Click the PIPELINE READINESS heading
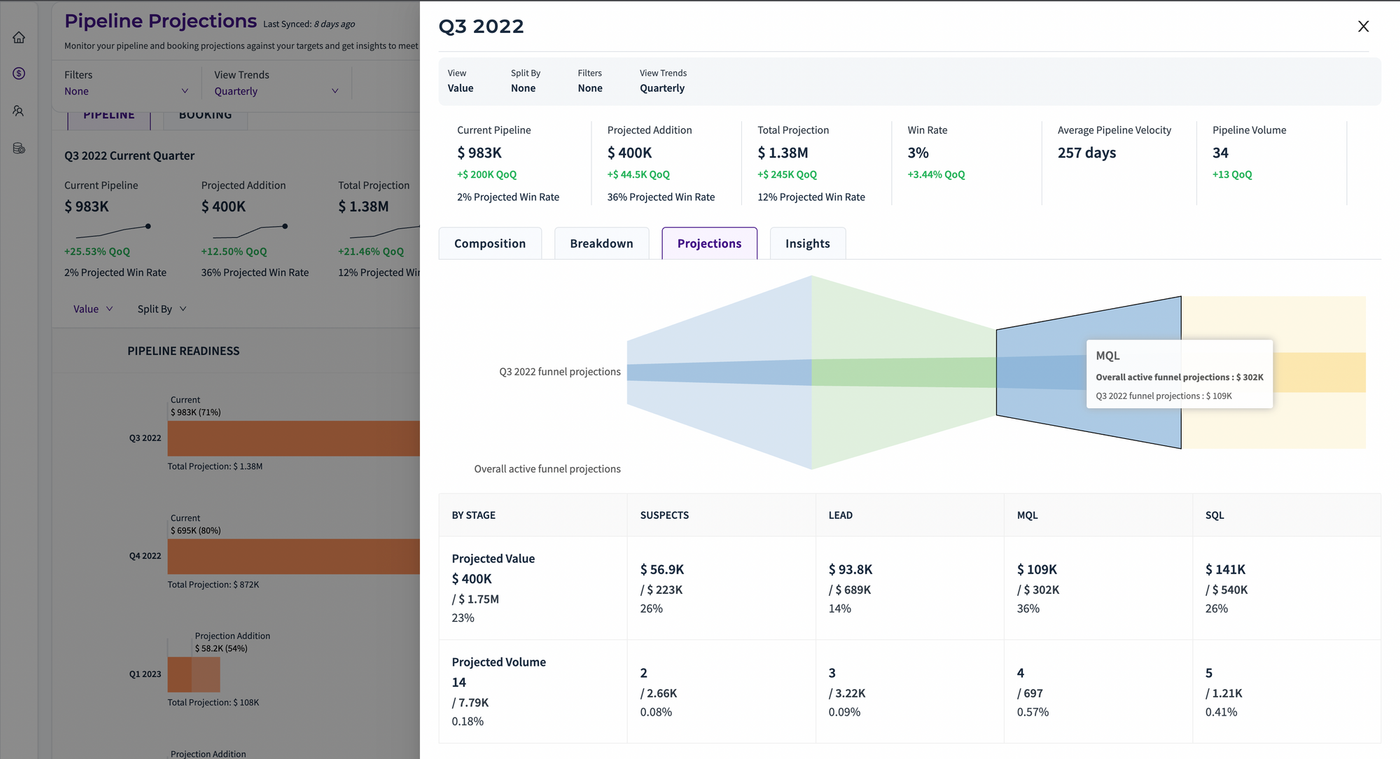 183,351
